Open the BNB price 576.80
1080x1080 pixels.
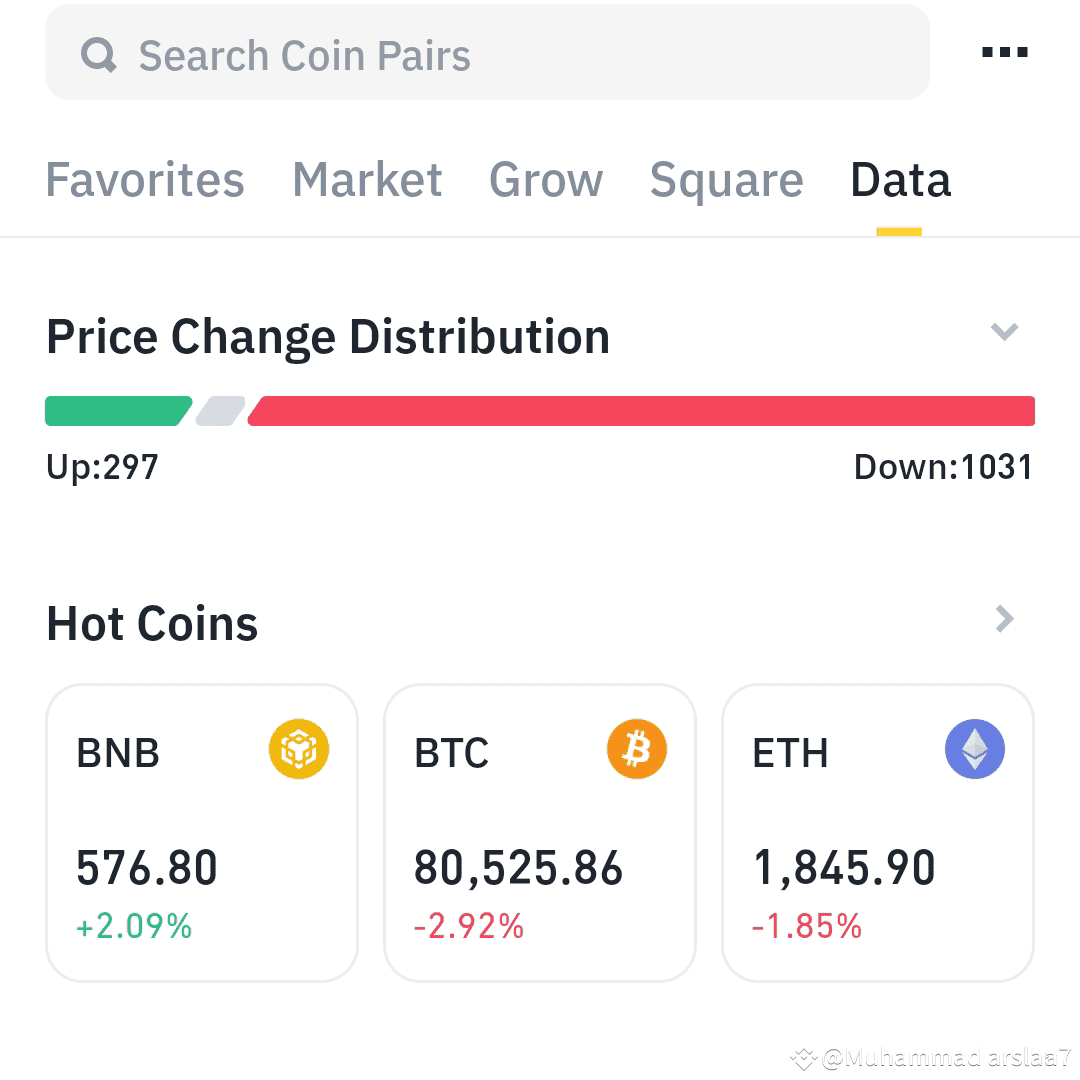(147, 867)
